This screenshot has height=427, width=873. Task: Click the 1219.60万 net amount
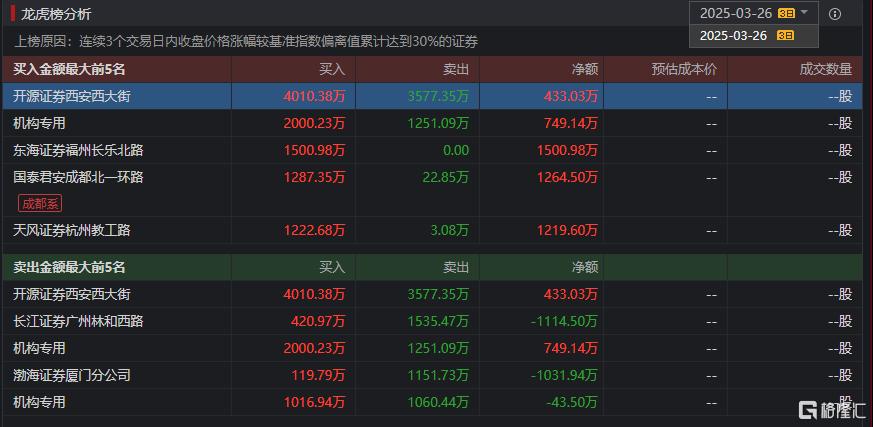click(x=567, y=230)
